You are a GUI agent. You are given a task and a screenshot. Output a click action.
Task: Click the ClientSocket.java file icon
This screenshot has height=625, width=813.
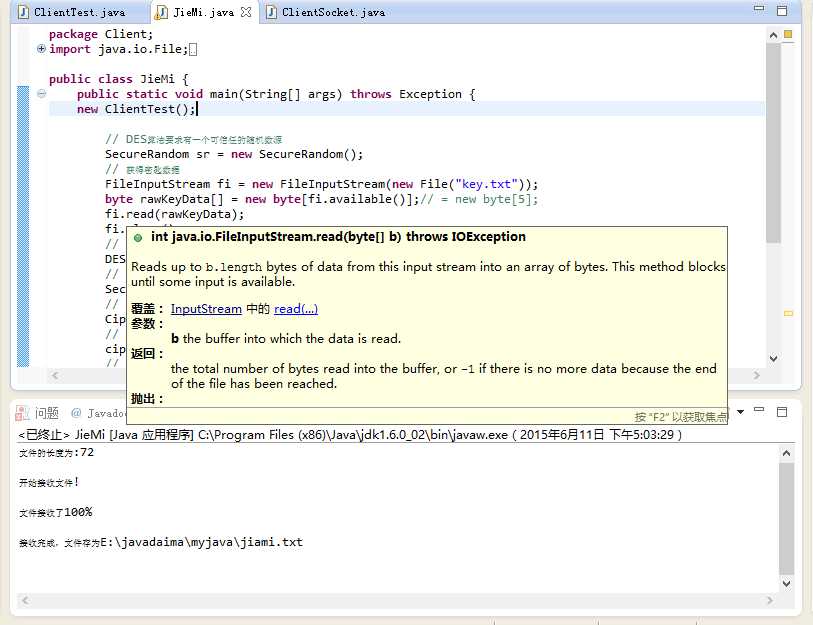(271, 12)
